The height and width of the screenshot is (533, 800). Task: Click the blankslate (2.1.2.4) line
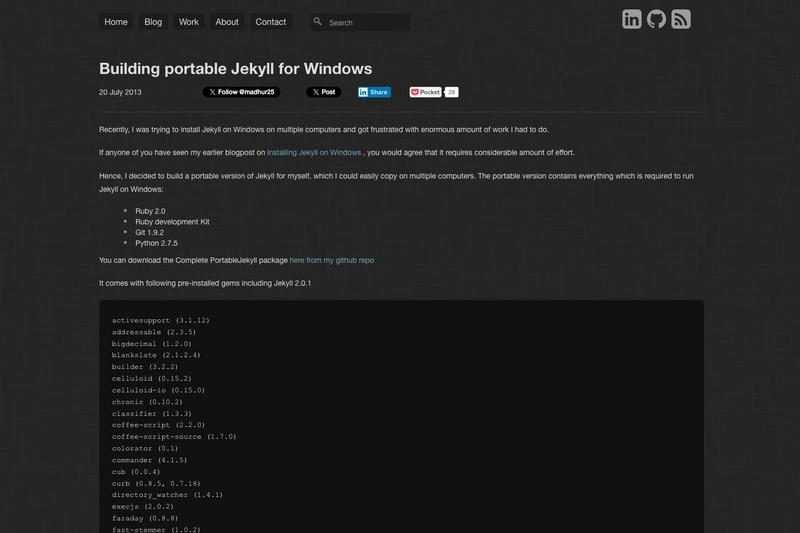156,355
